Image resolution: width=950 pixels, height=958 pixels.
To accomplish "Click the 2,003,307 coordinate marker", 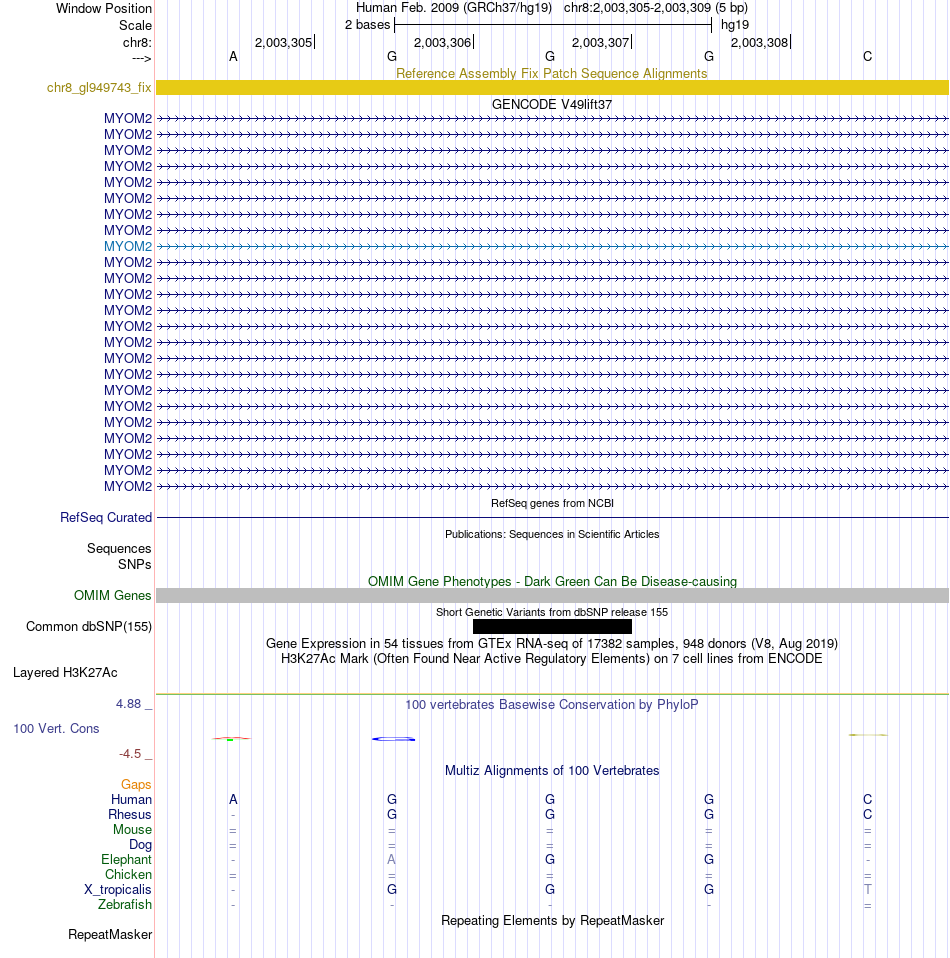I will [601, 43].
